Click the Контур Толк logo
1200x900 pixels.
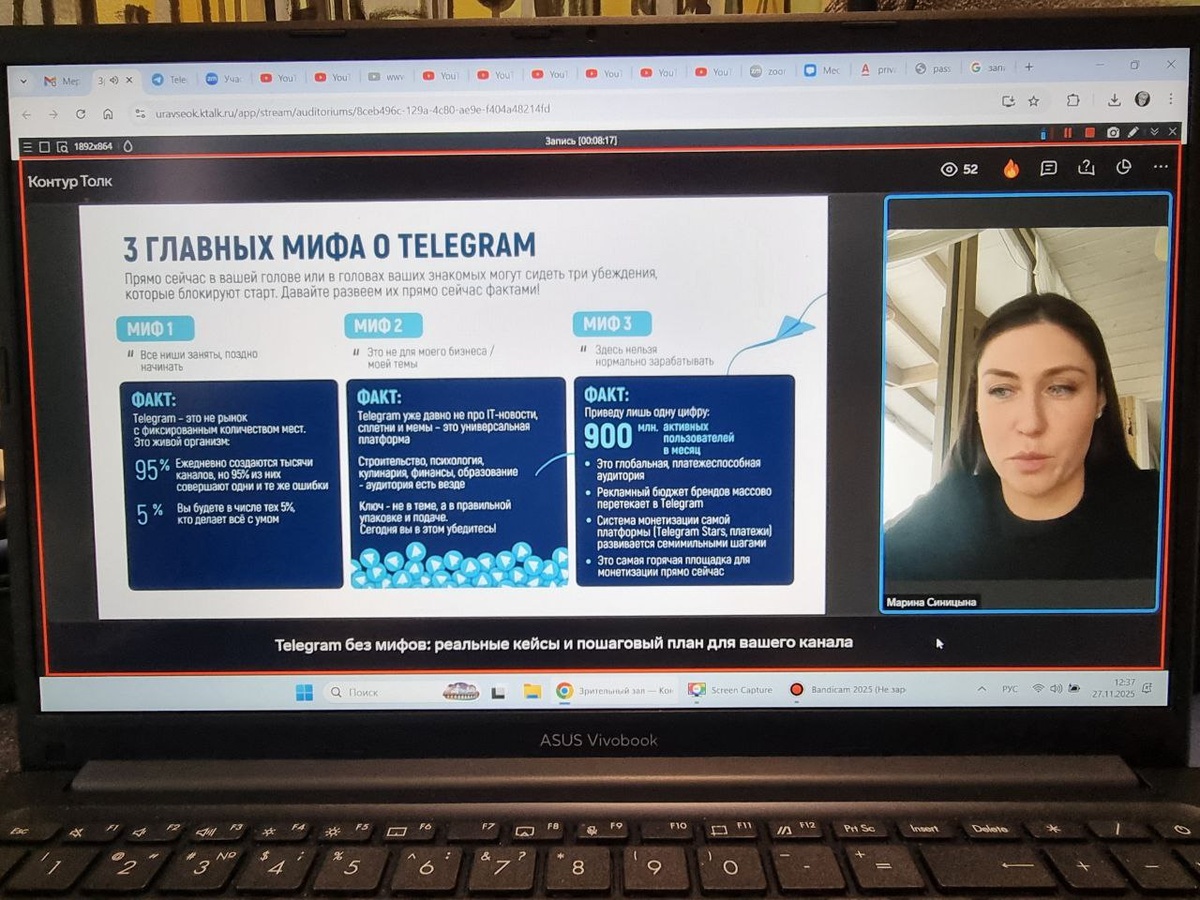[70, 181]
